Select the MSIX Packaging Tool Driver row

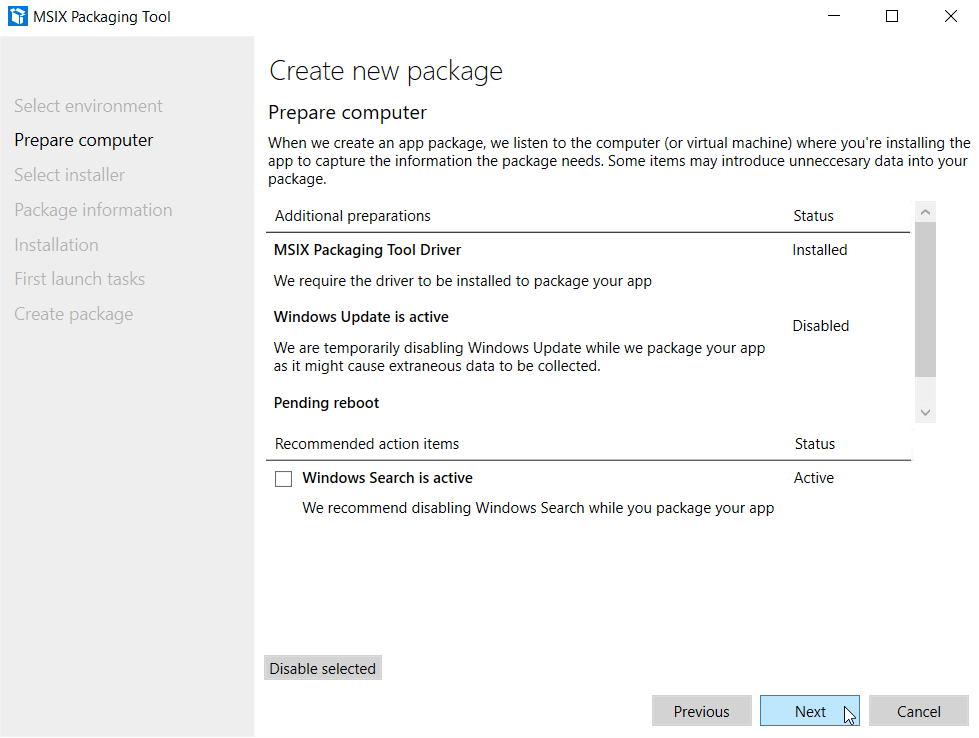tap(587, 265)
